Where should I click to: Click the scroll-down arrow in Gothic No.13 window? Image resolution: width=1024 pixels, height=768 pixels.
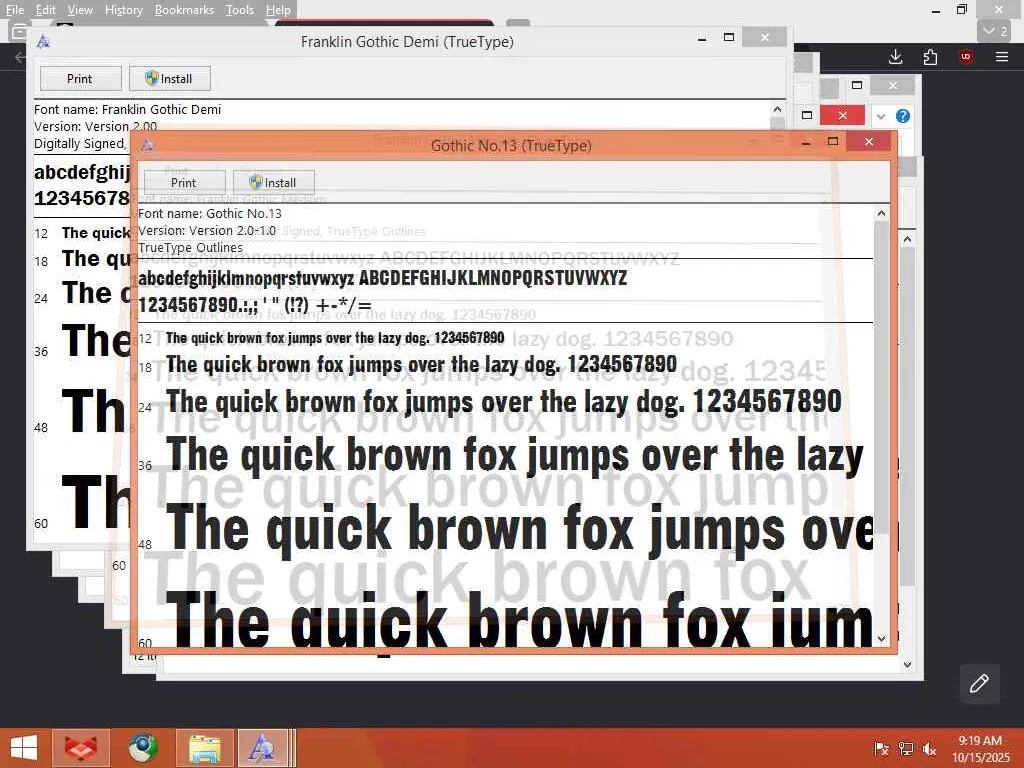(882, 639)
